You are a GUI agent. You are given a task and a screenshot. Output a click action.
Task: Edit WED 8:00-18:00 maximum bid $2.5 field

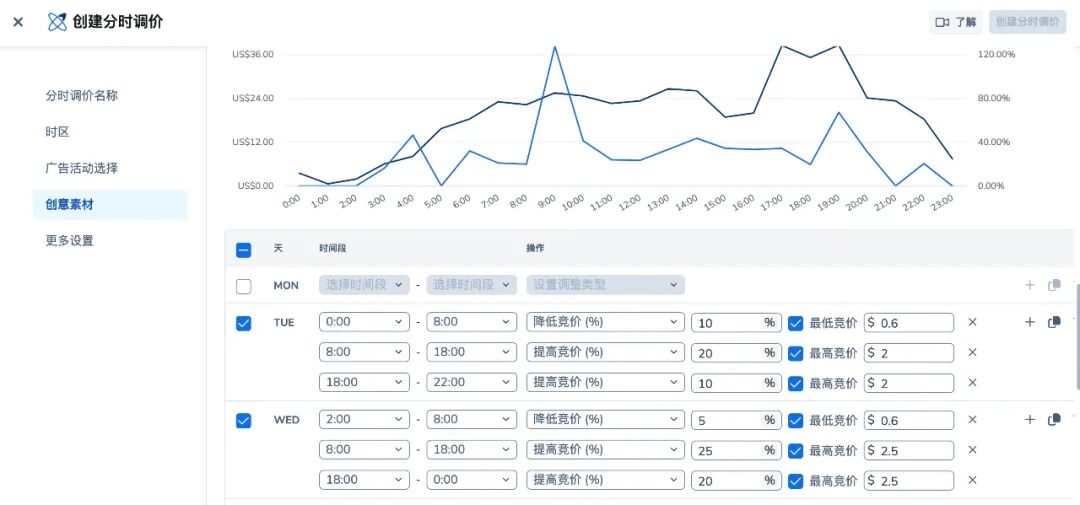pyautogui.click(x=909, y=451)
